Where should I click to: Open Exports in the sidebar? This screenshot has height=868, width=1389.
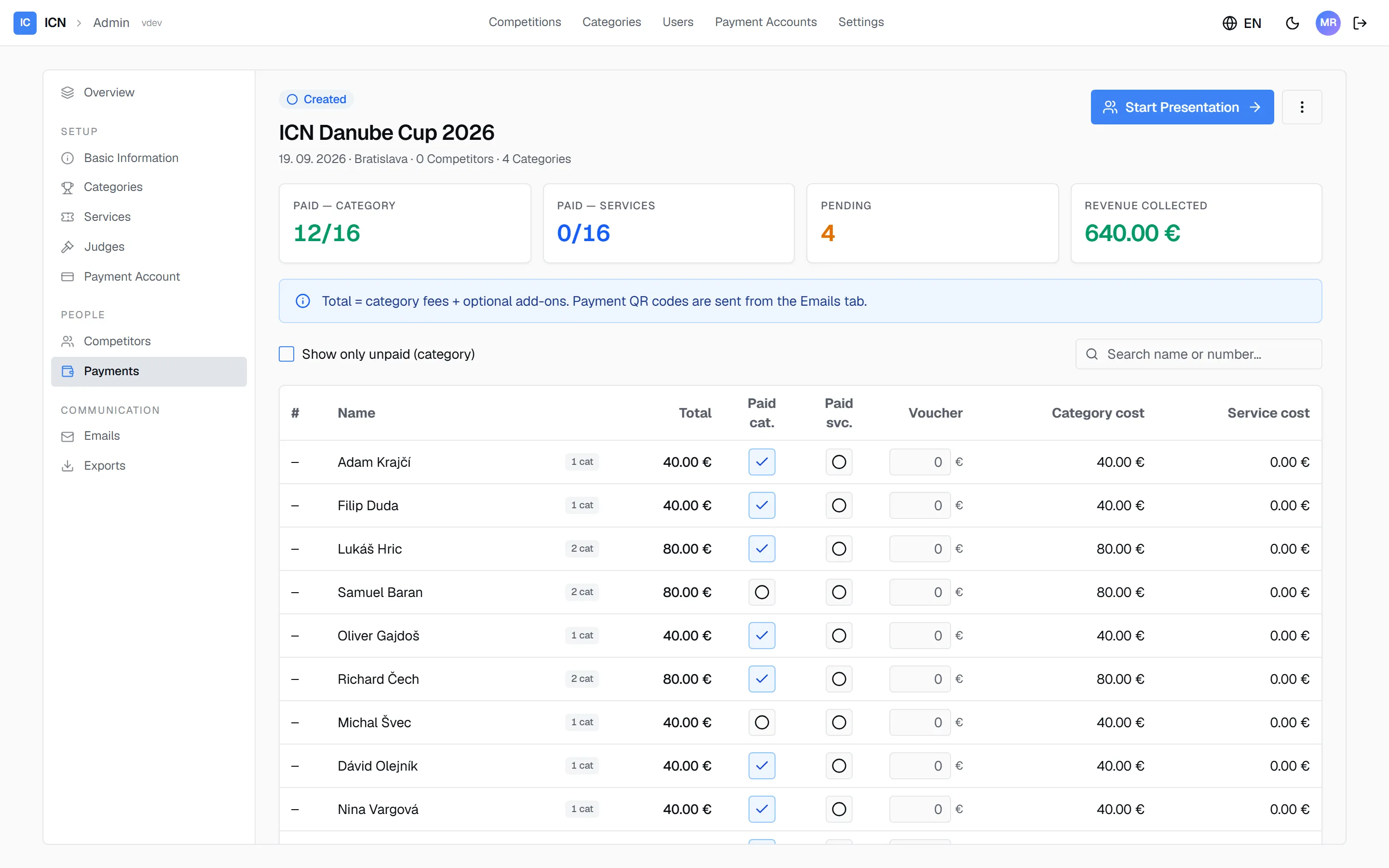[x=149, y=465]
